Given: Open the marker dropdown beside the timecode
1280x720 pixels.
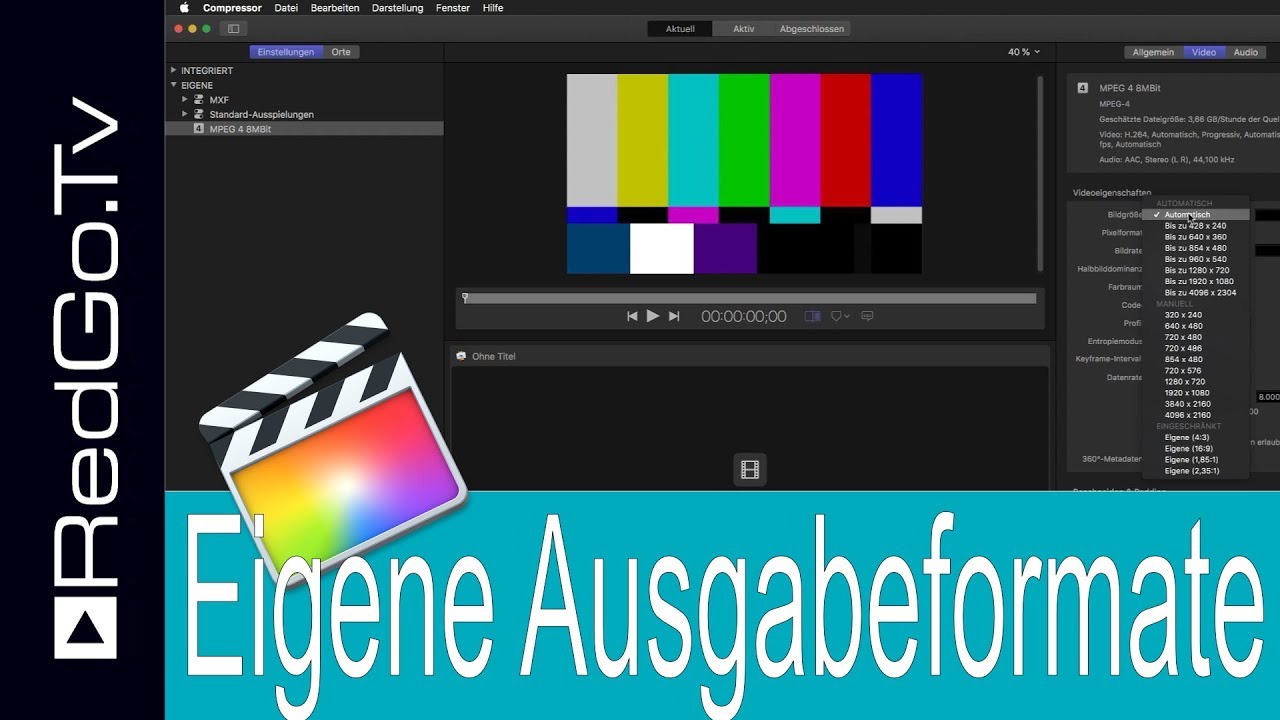Looking at the screenshot, I should (840, 316).
